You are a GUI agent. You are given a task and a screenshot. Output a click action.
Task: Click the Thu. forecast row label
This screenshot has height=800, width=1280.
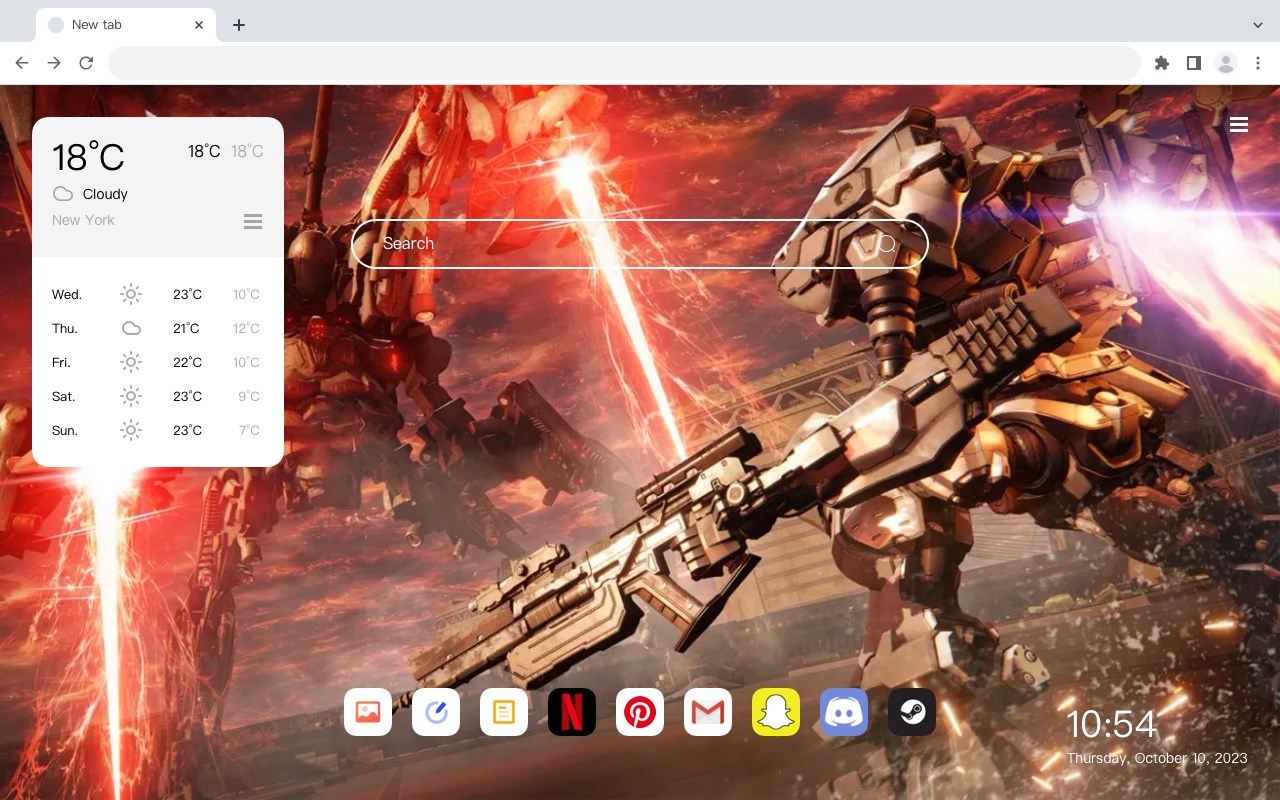[x=65, y=329]
